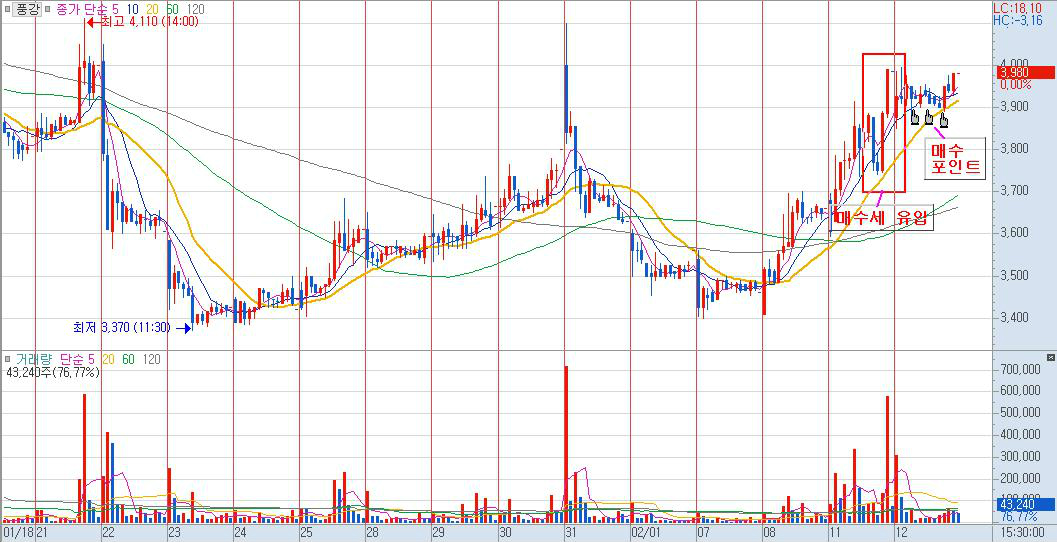1057x542 pixels.
Task: Click the 08 date on the time axis
Action: point(769,533)
